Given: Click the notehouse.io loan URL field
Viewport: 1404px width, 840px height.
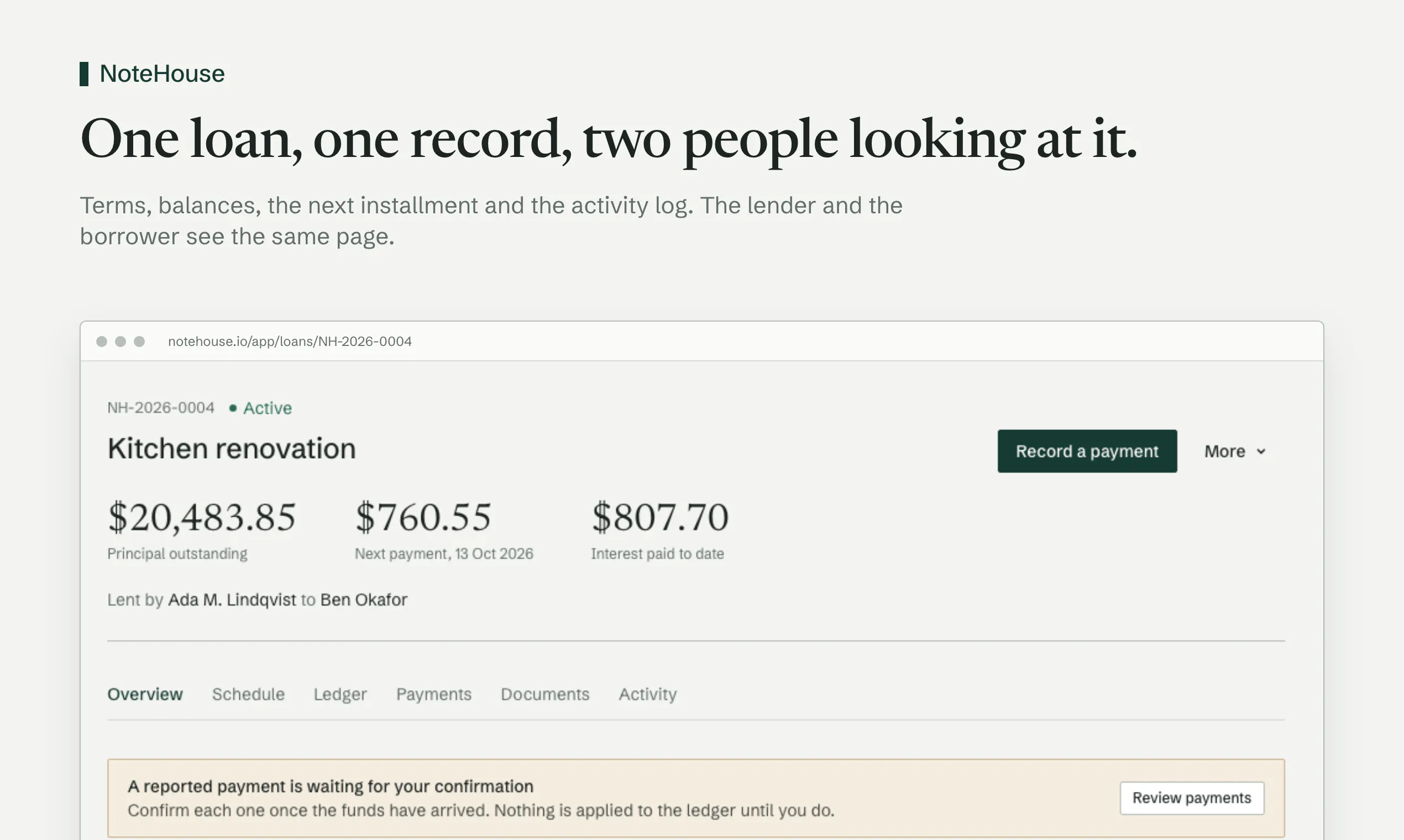Looking at the screenshot, I should point(290,342).
